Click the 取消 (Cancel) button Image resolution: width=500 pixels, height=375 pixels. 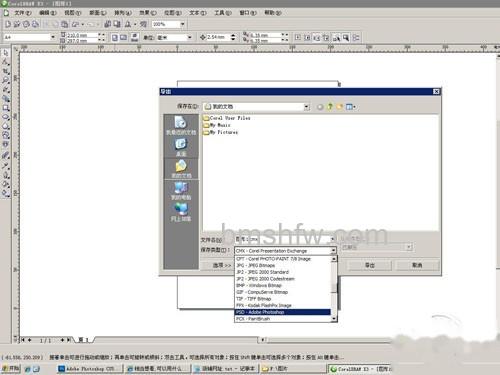point(417,265)
